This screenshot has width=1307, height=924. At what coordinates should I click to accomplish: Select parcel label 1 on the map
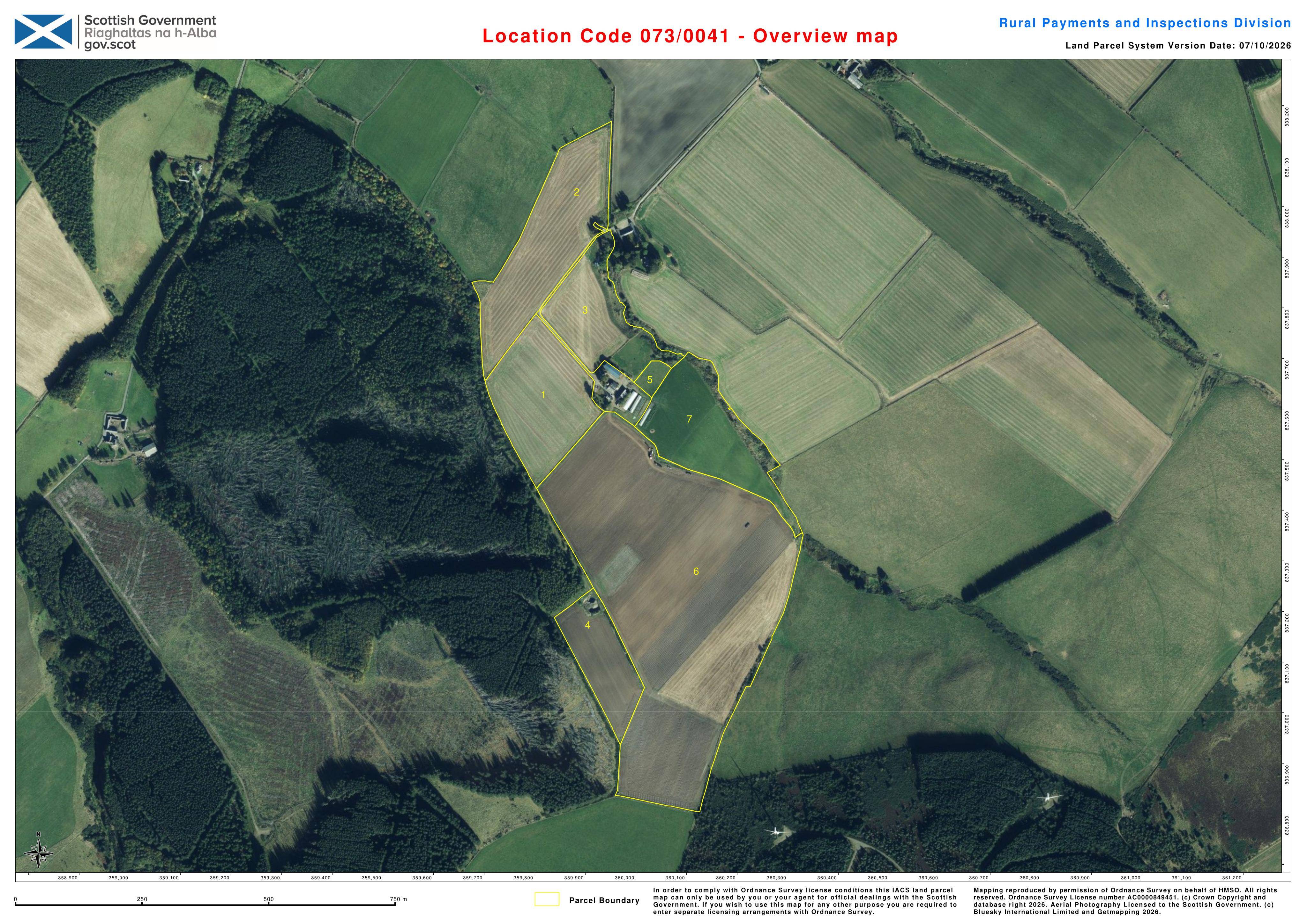(x=543, y=395)
